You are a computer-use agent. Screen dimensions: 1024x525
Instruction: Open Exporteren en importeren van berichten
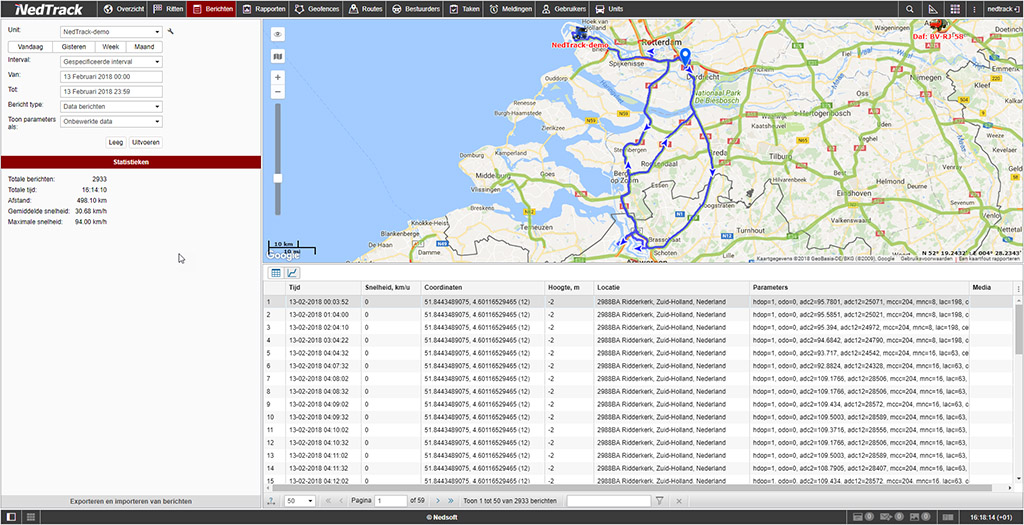131,501
